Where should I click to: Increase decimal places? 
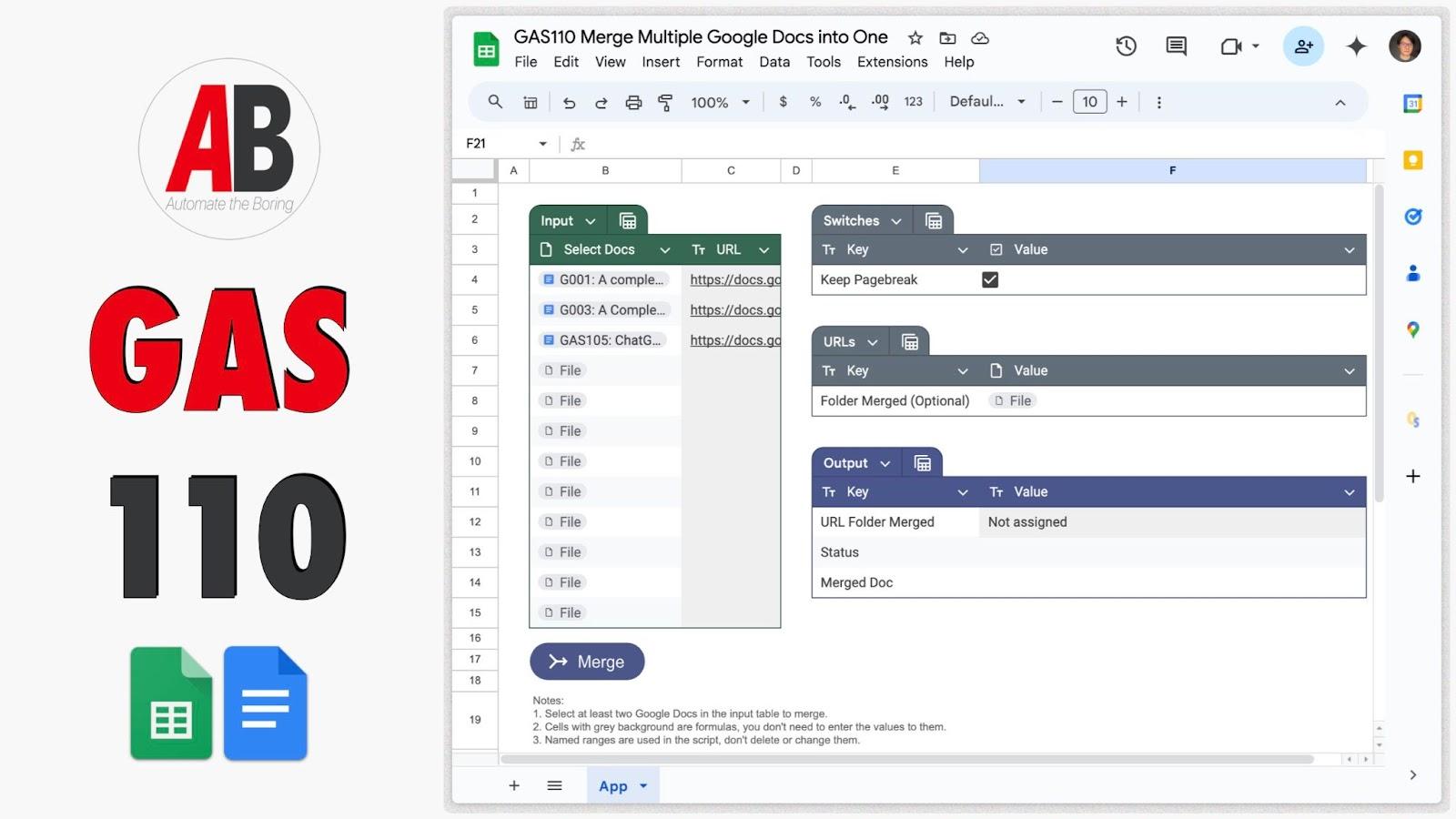[880, 102]
